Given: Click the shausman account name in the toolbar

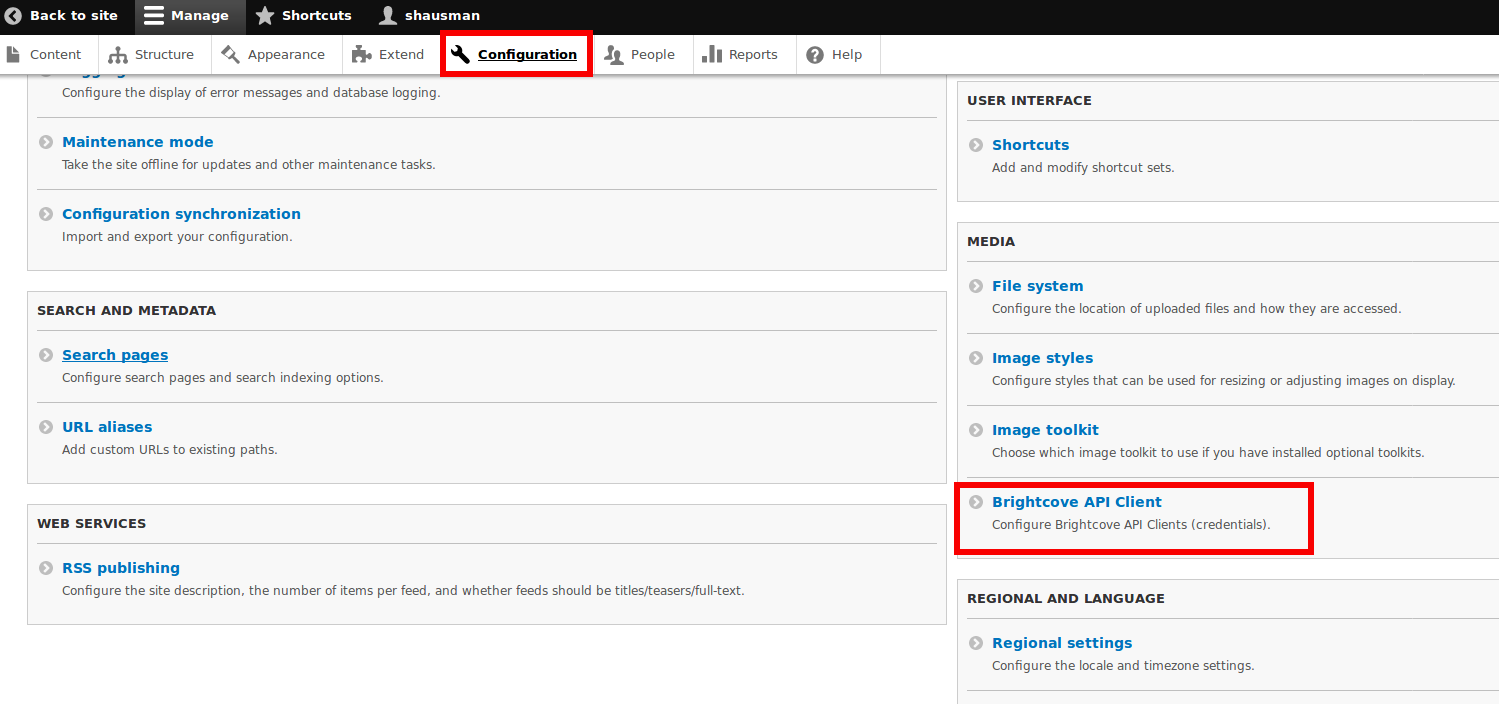Looking at the screenshot, I should tap(441, 15).
